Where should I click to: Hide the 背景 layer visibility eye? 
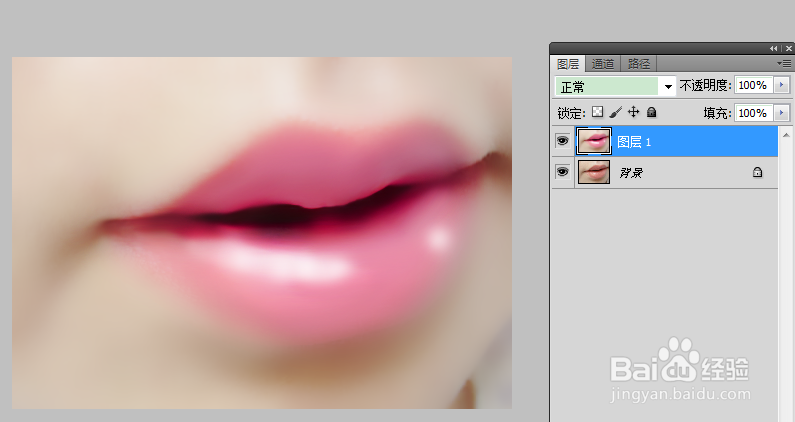[562, 172]
